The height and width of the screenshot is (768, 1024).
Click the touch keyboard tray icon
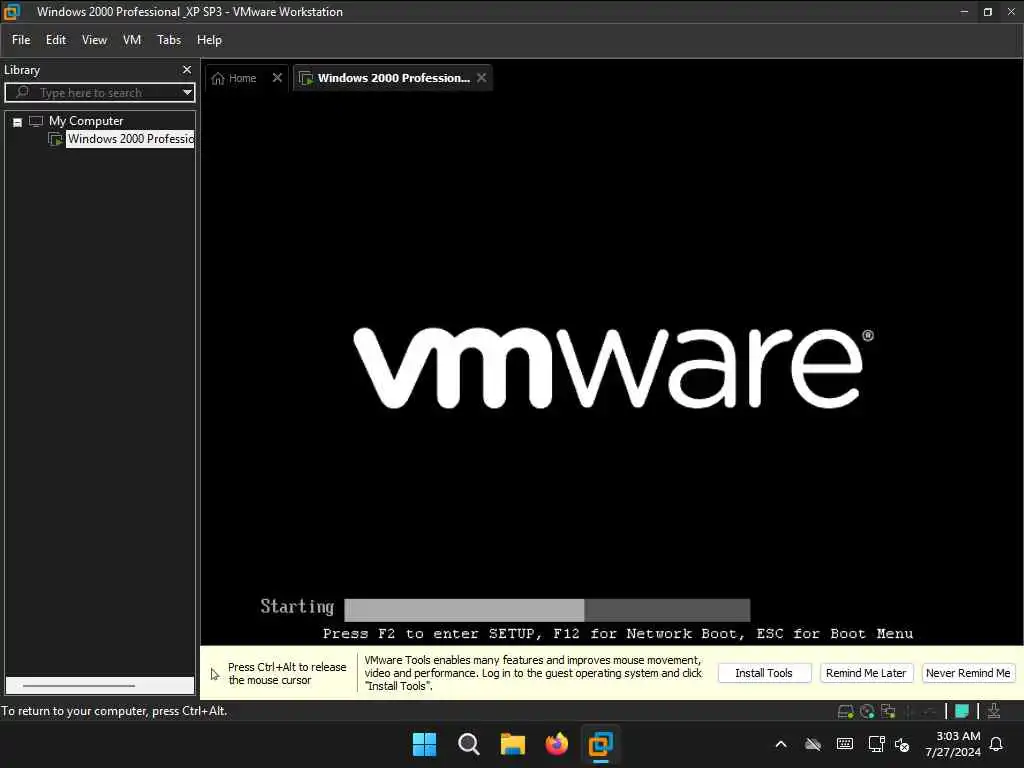844,744
